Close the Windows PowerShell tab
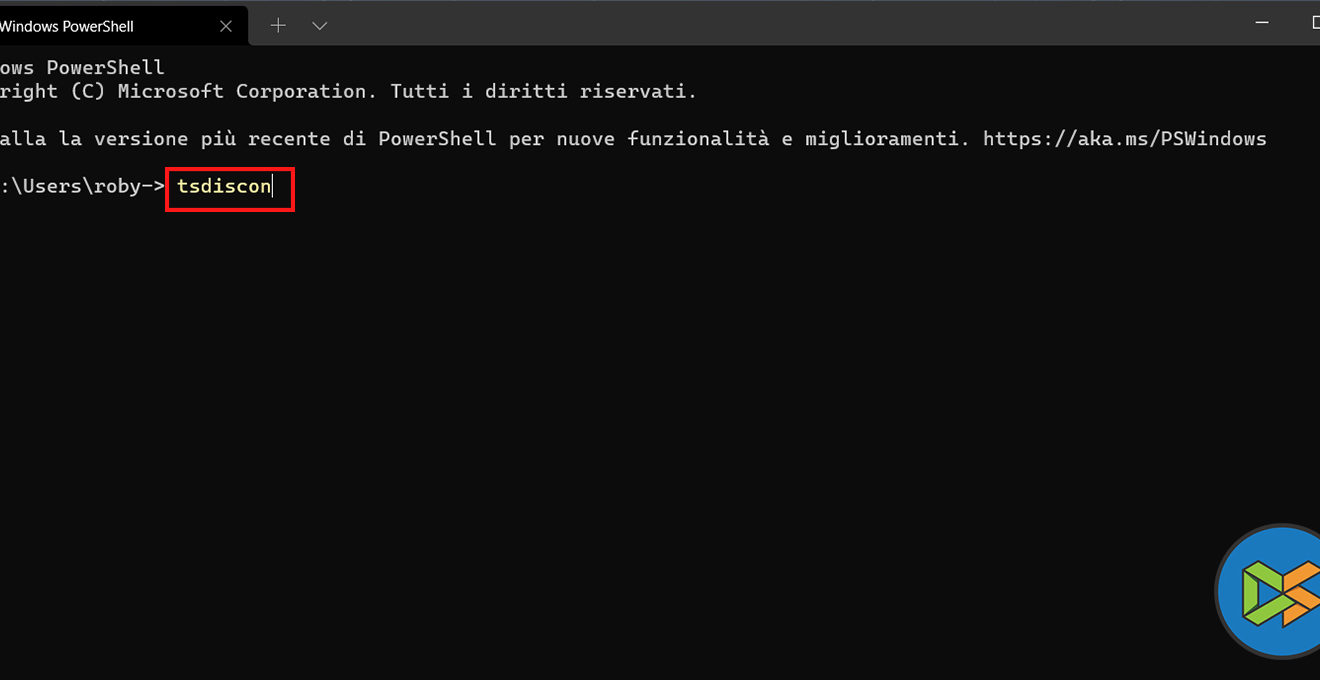 click(226, 26)
